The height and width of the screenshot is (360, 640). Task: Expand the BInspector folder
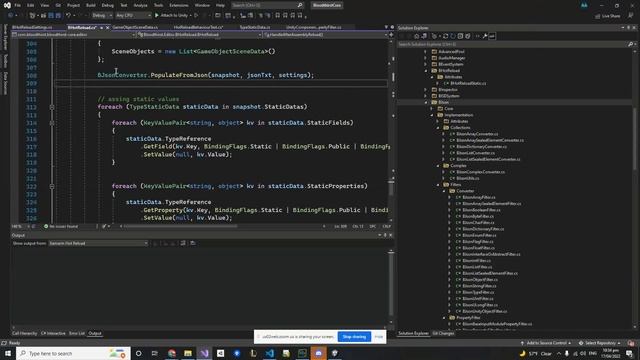point(425,89)
